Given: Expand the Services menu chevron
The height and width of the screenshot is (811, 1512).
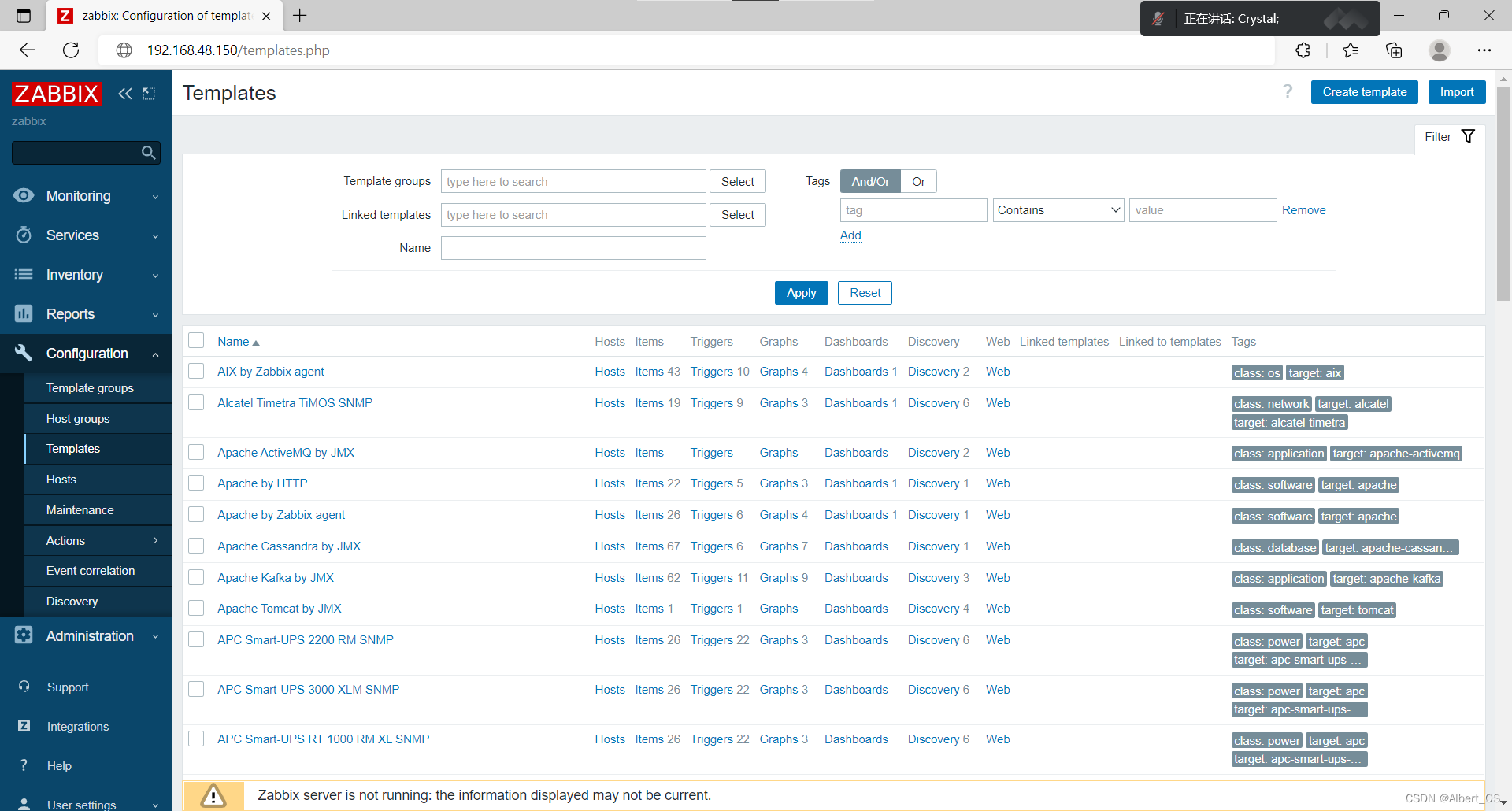Looking at the screenshot, I should [x=155, y=236].
